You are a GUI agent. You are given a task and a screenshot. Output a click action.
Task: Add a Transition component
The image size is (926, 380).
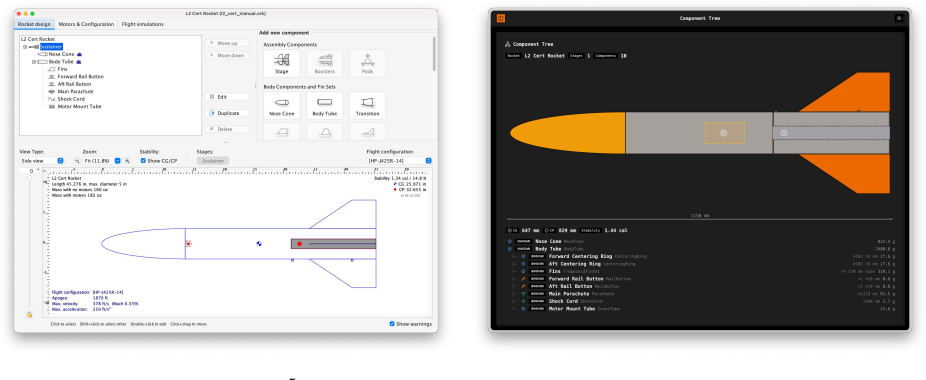coord(367,105)
